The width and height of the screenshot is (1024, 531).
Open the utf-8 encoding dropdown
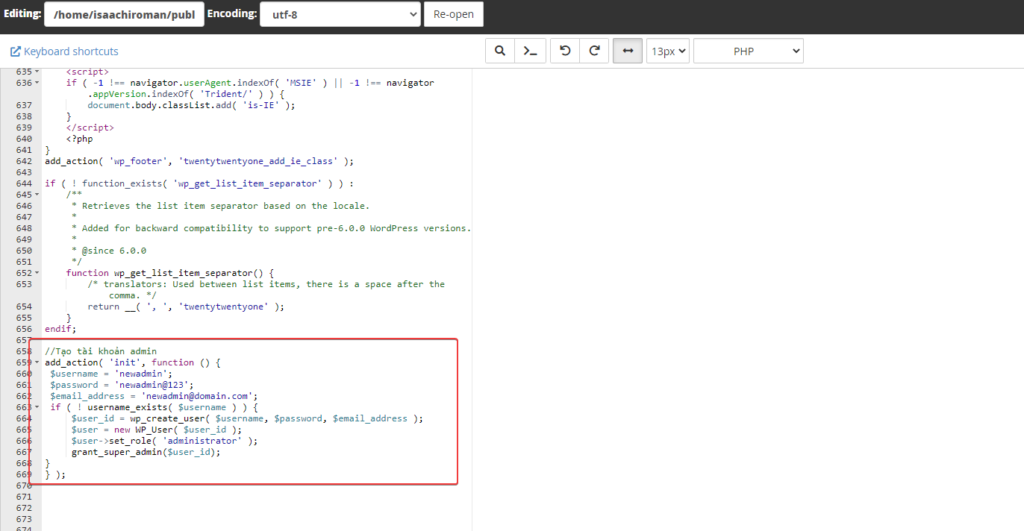(x=340, y=14)
